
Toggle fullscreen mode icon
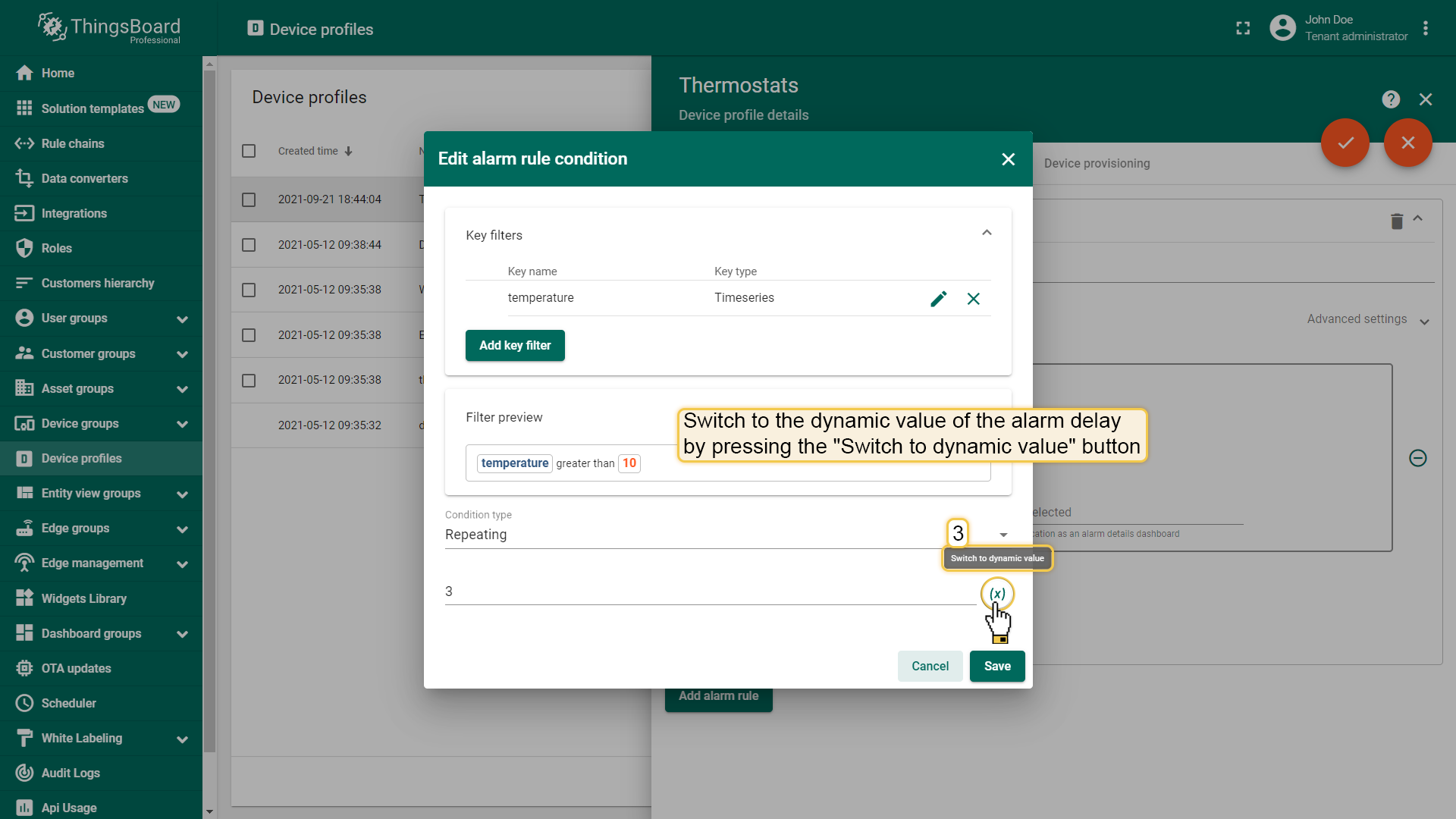[x=1243, y=29]
